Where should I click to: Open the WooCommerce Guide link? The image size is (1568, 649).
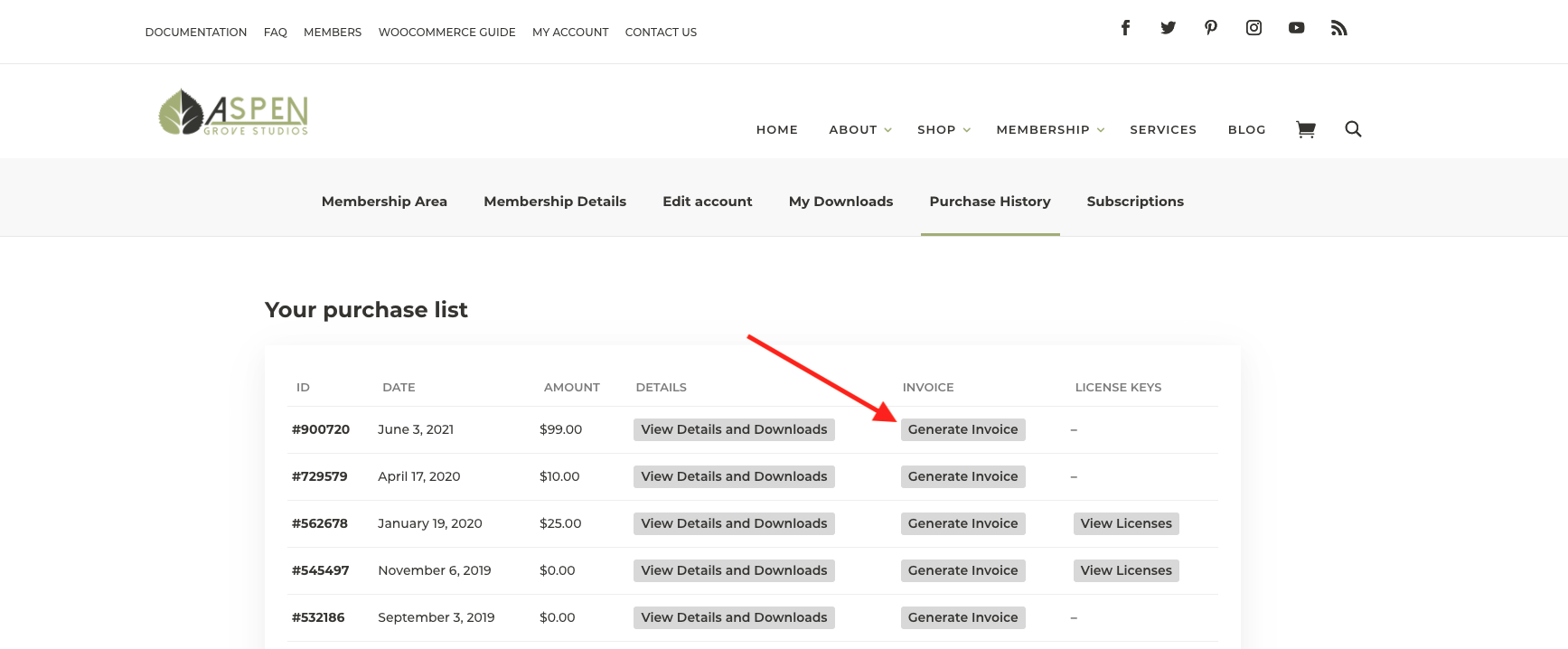(447, 33)
